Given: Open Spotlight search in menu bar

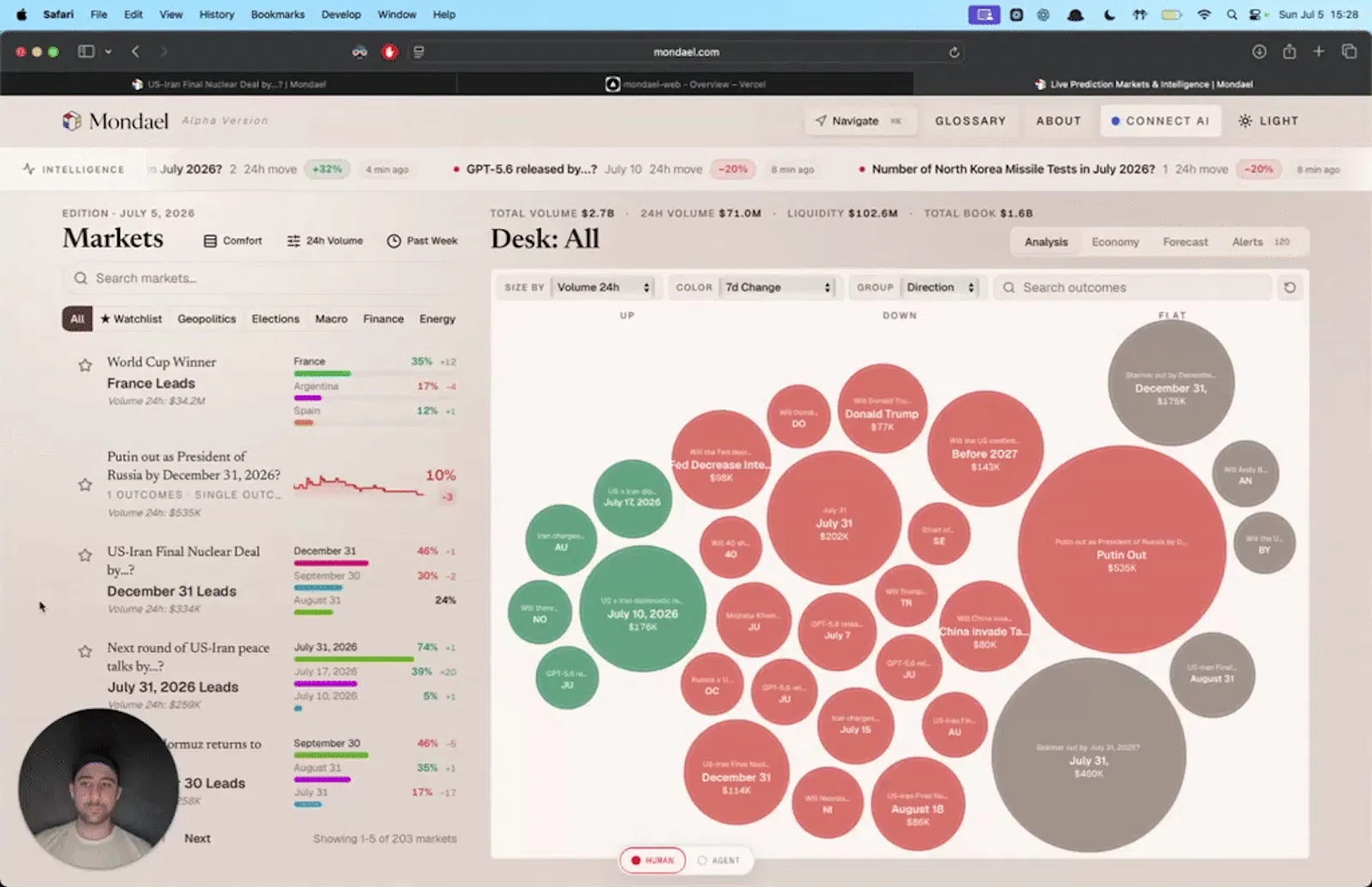Looking at the screenshot, I should 1231,15.
